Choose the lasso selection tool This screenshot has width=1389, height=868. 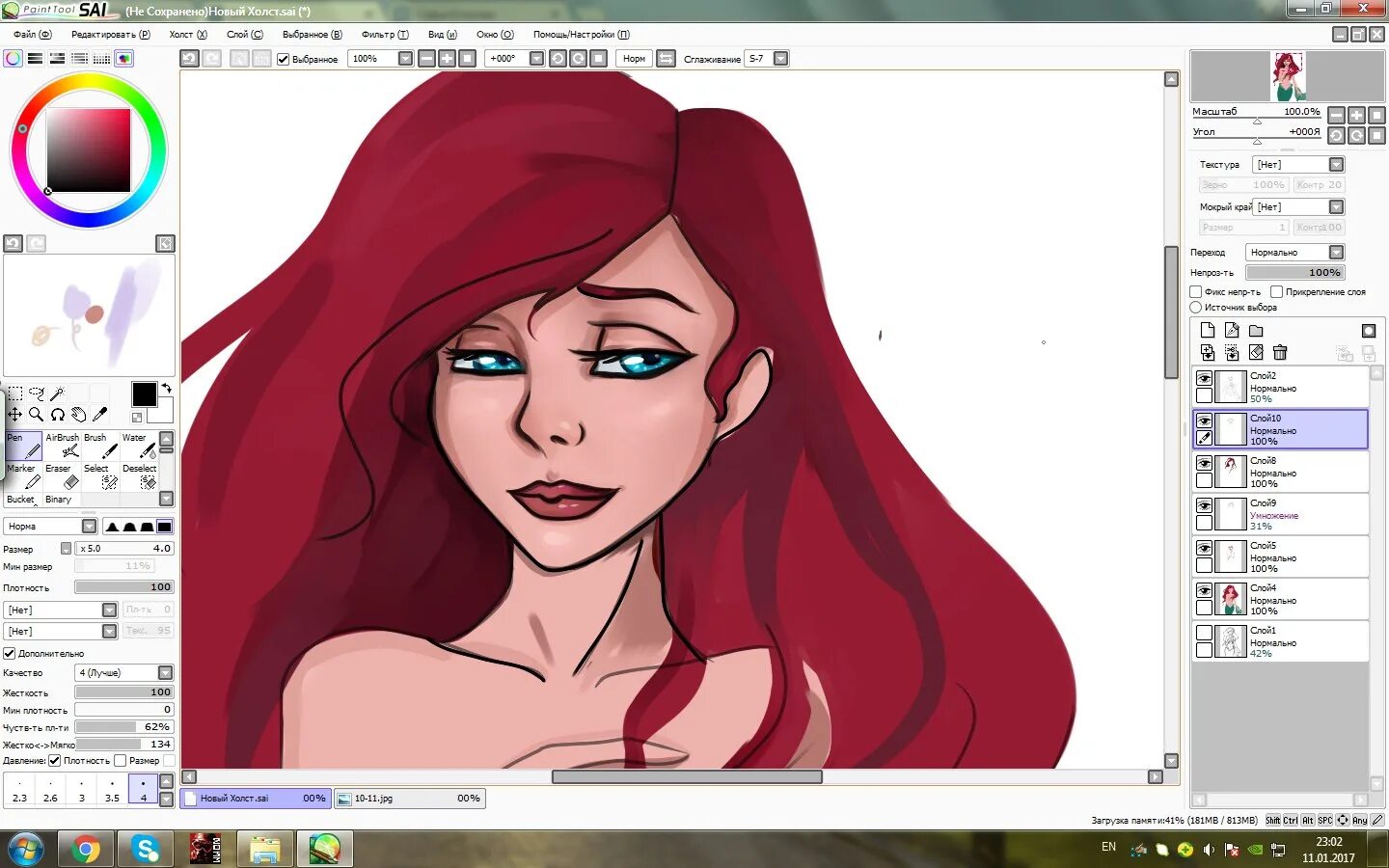pos(37,393)
